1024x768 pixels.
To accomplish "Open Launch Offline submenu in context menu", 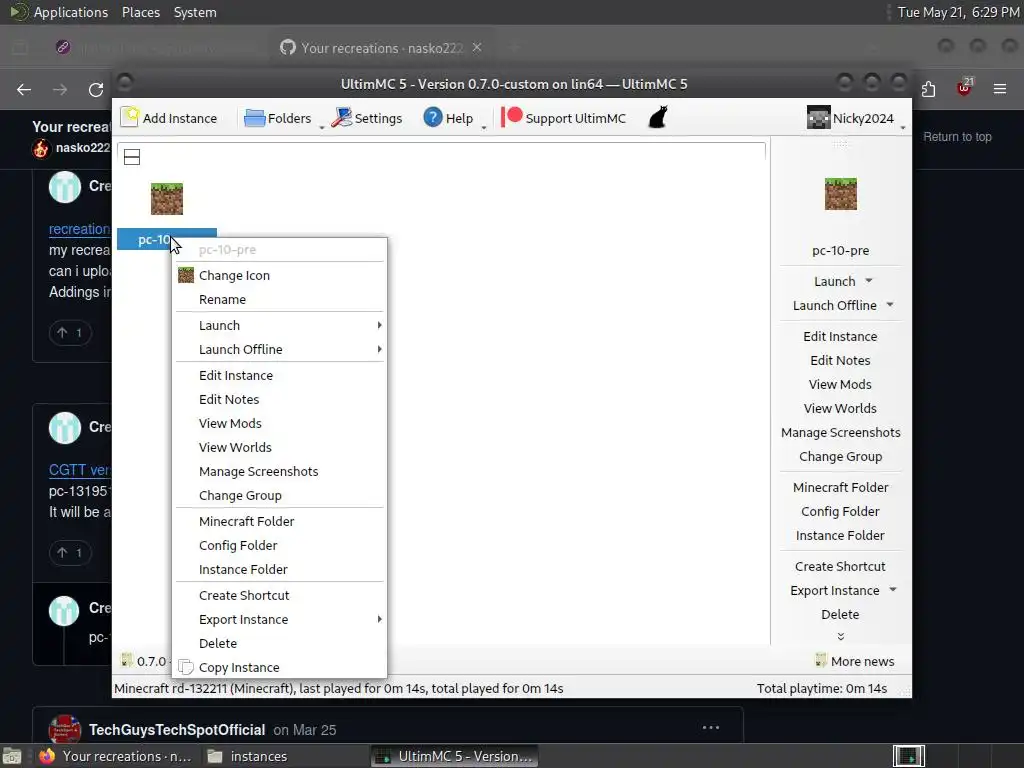I will pos(279,349).
